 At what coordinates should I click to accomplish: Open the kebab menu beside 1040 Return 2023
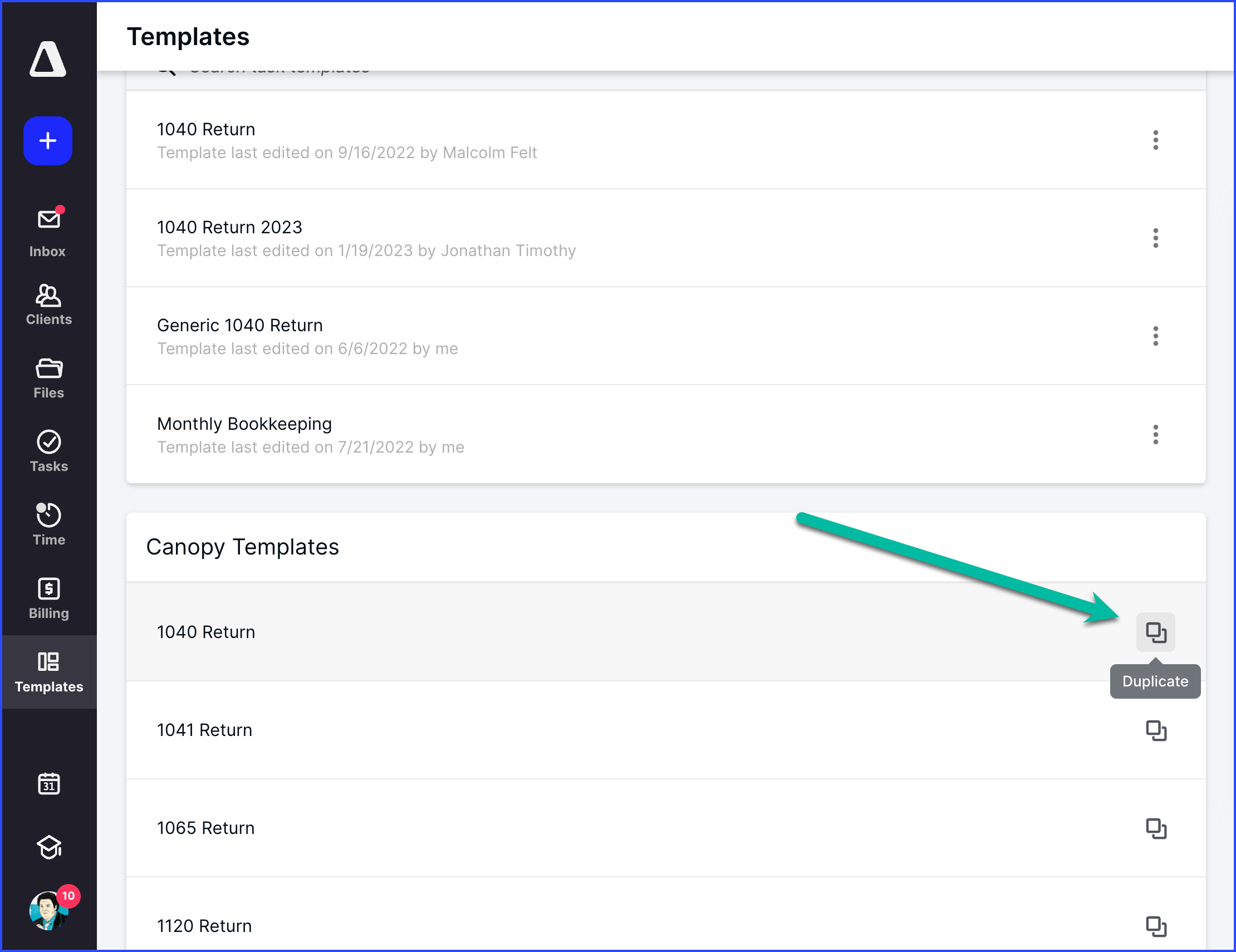click(x=1156, y=238)
